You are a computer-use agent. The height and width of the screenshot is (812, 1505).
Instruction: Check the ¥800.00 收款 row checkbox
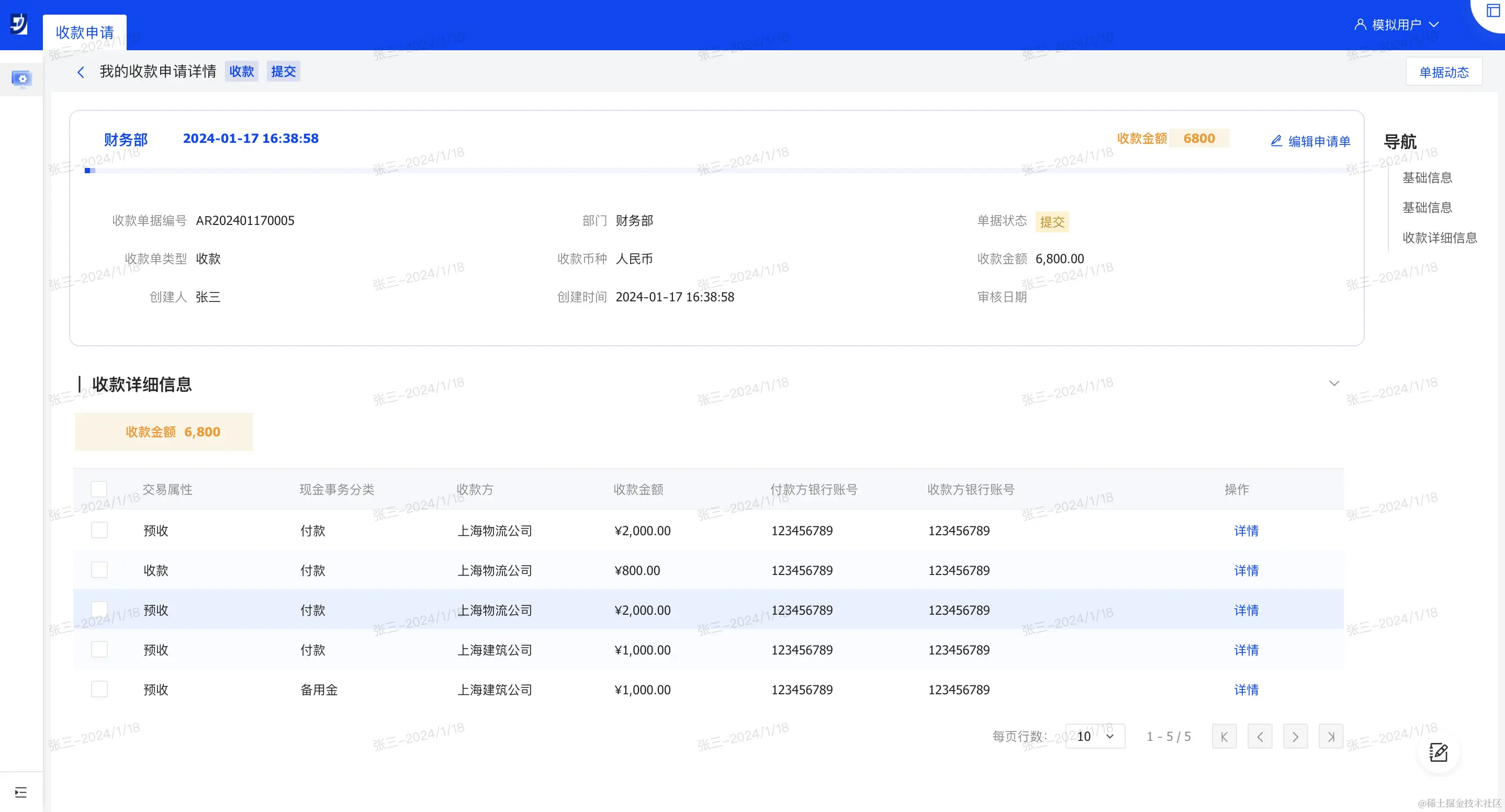pyautogui.click(x=99, y=570)
